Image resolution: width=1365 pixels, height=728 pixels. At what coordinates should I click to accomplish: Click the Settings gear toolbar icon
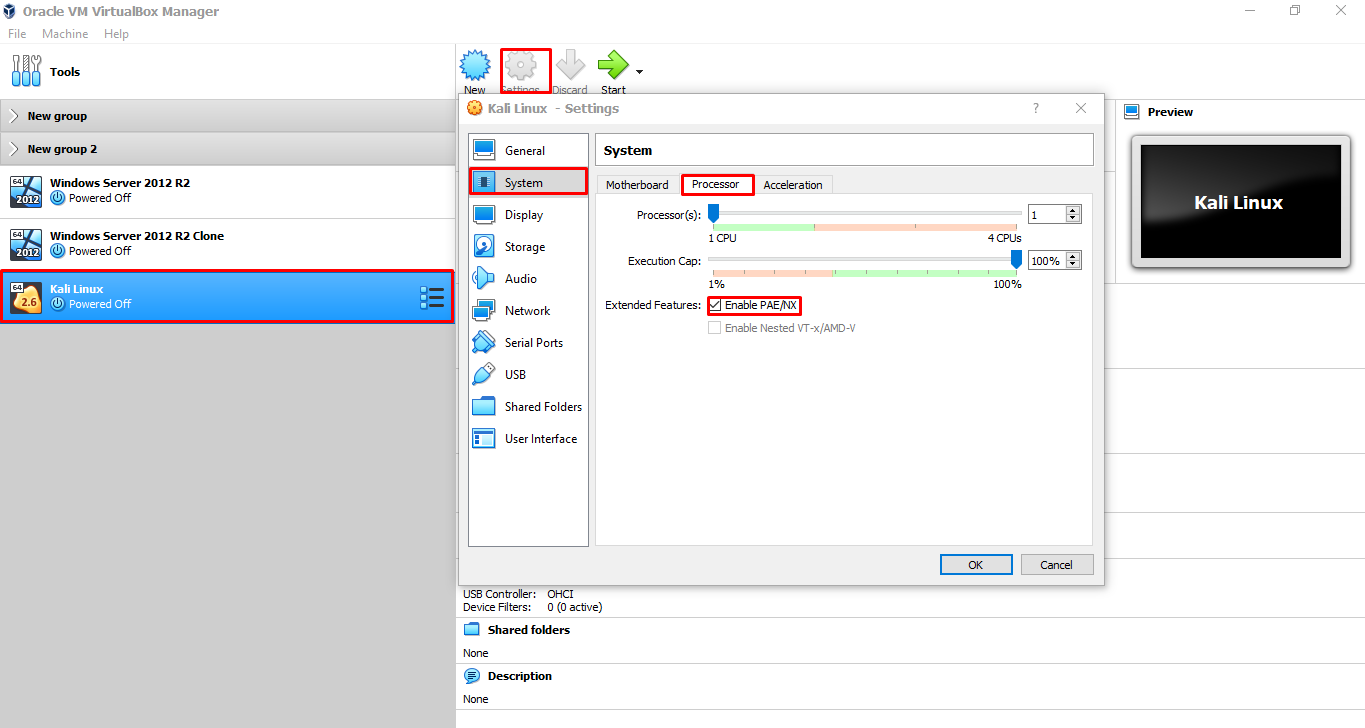coord(520,66)
